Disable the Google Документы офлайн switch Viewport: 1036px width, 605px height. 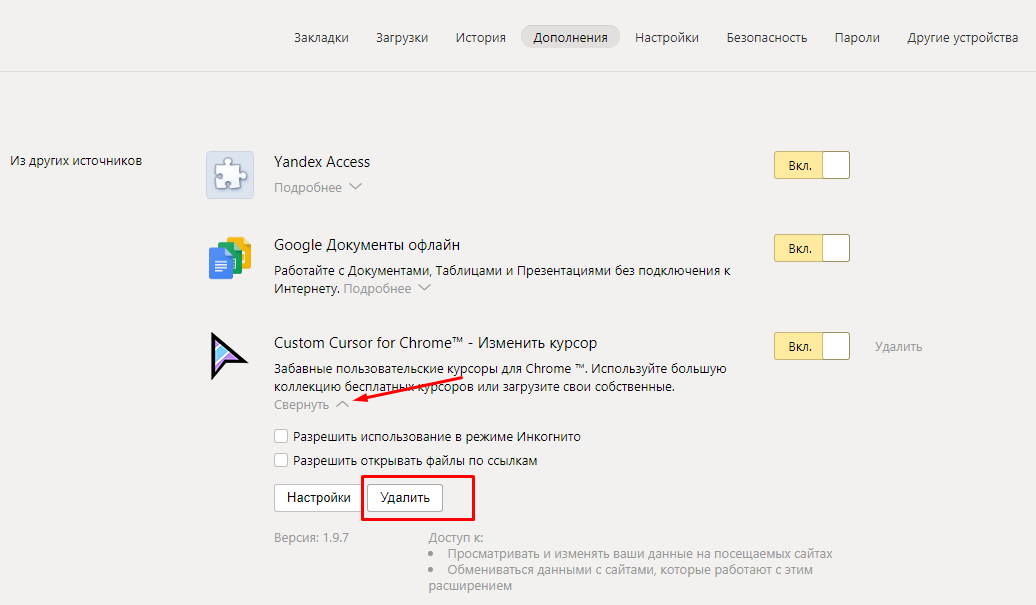pyautogui.click(x=811, y=248)
